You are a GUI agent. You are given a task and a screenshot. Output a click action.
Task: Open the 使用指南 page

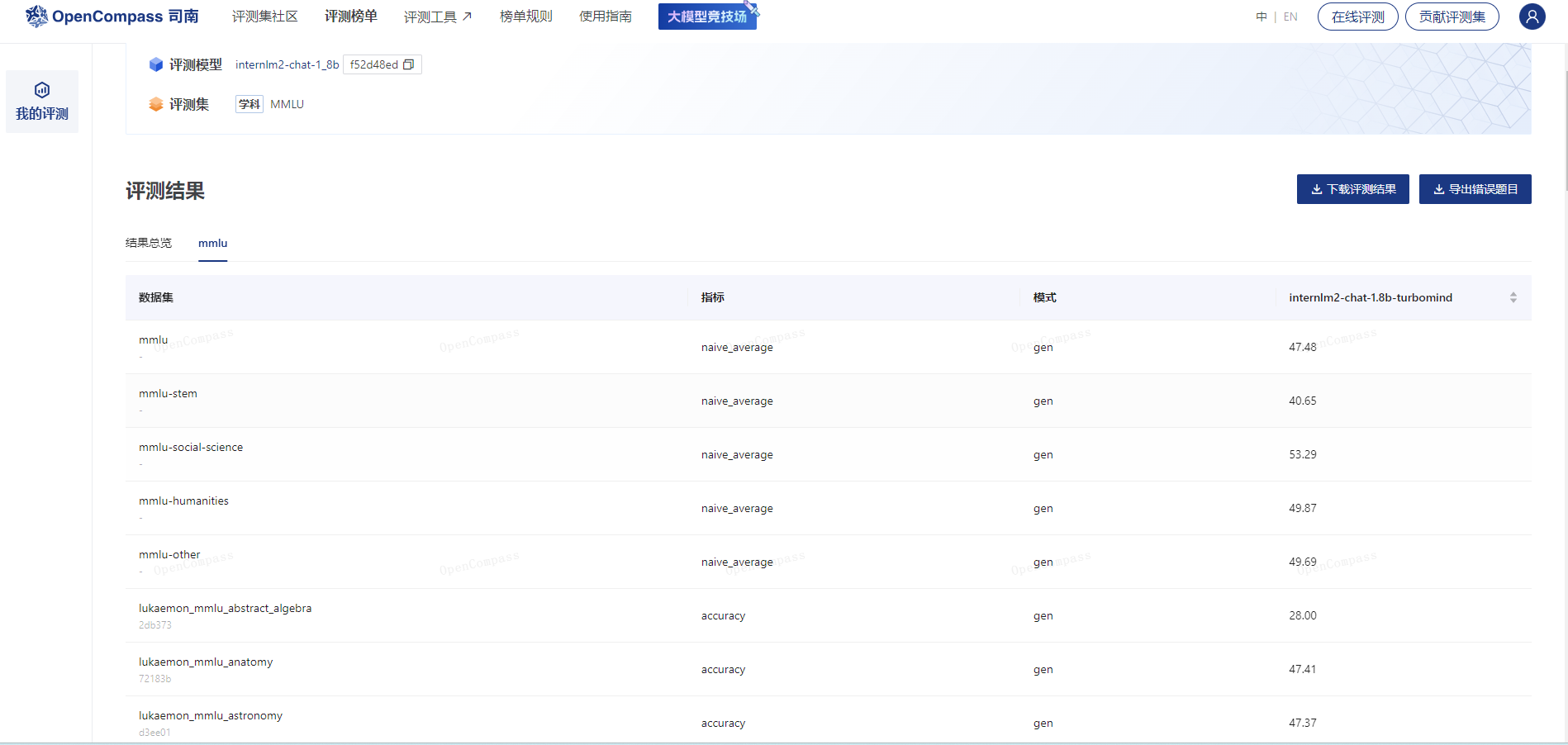(x=605, y=17)
